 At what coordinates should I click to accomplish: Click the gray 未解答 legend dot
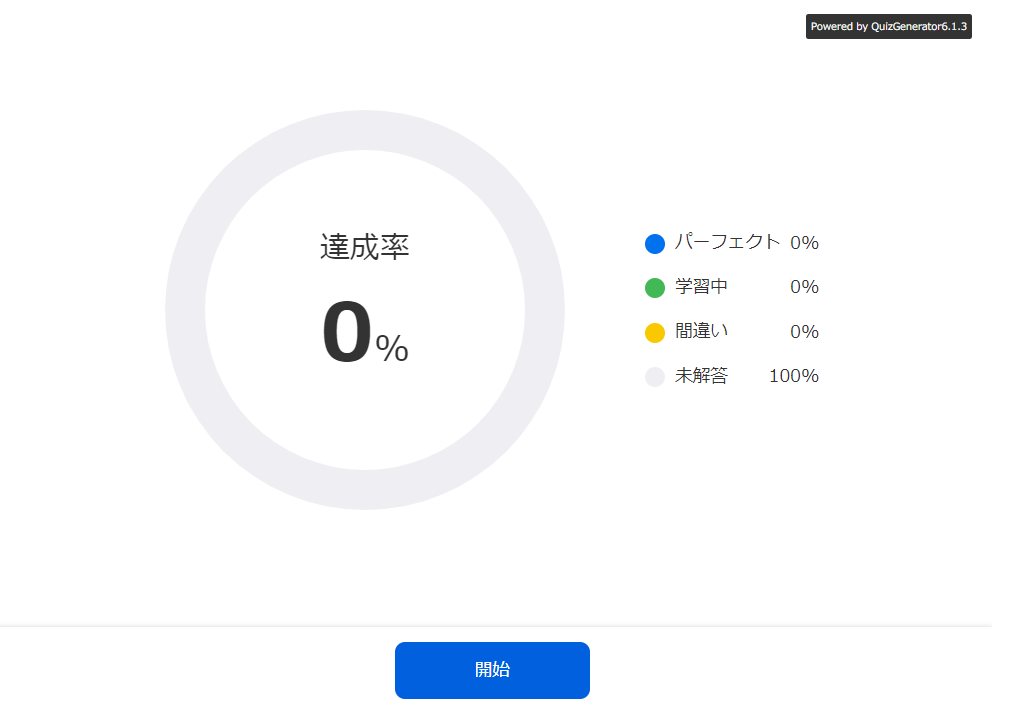pos(655,377)
